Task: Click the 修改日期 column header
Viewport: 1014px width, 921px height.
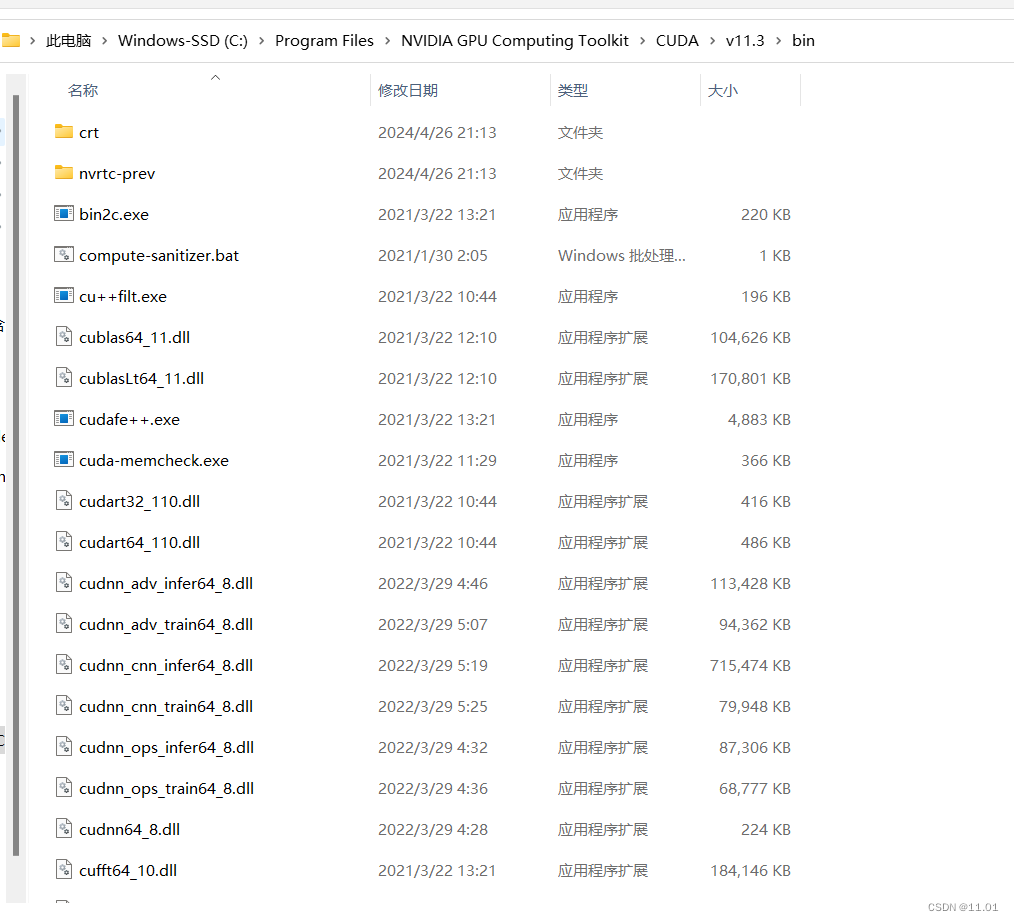Action: point(408,90)
